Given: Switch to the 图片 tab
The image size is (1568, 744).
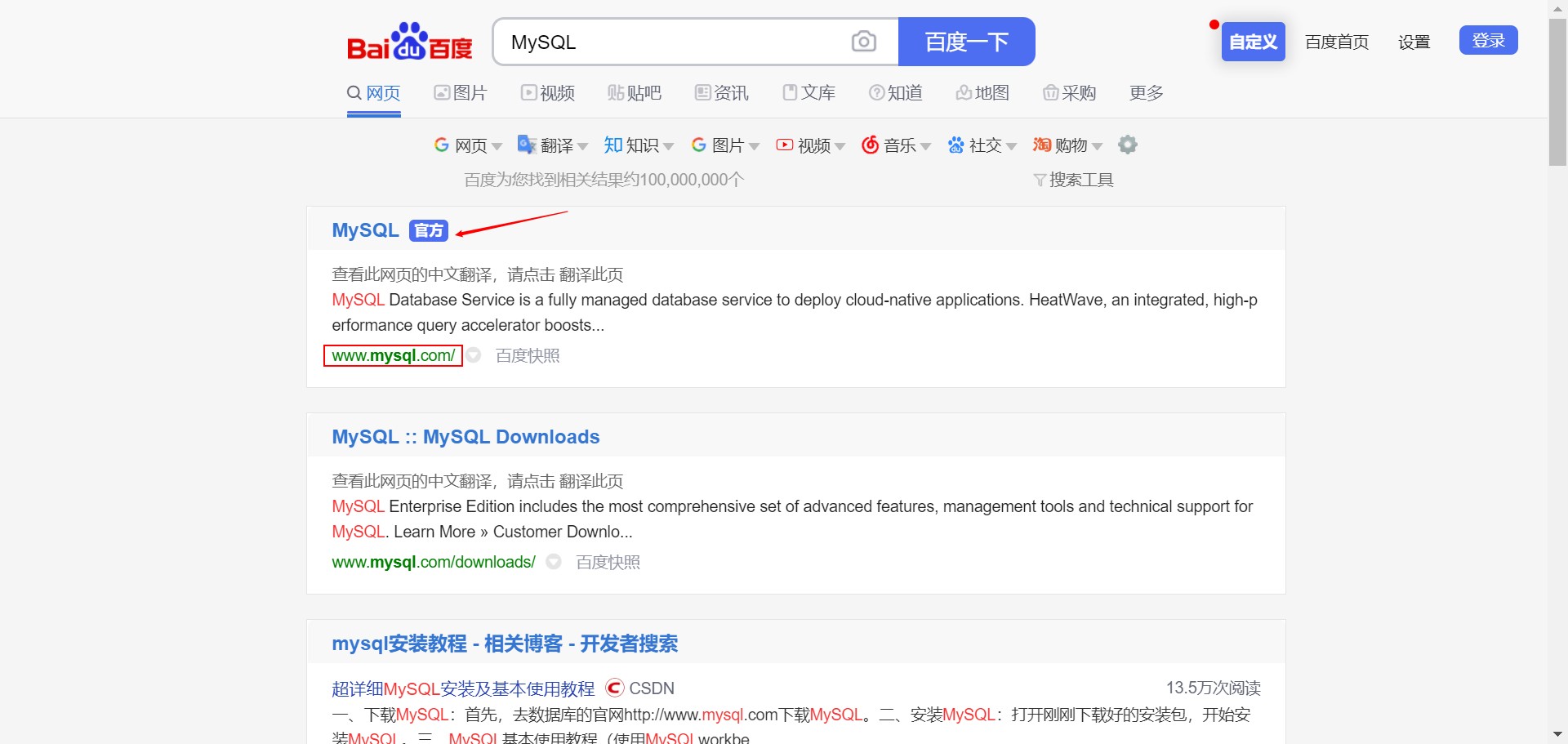Looking at the screenshot, I should pyautogui.click(x=461, y=93).
